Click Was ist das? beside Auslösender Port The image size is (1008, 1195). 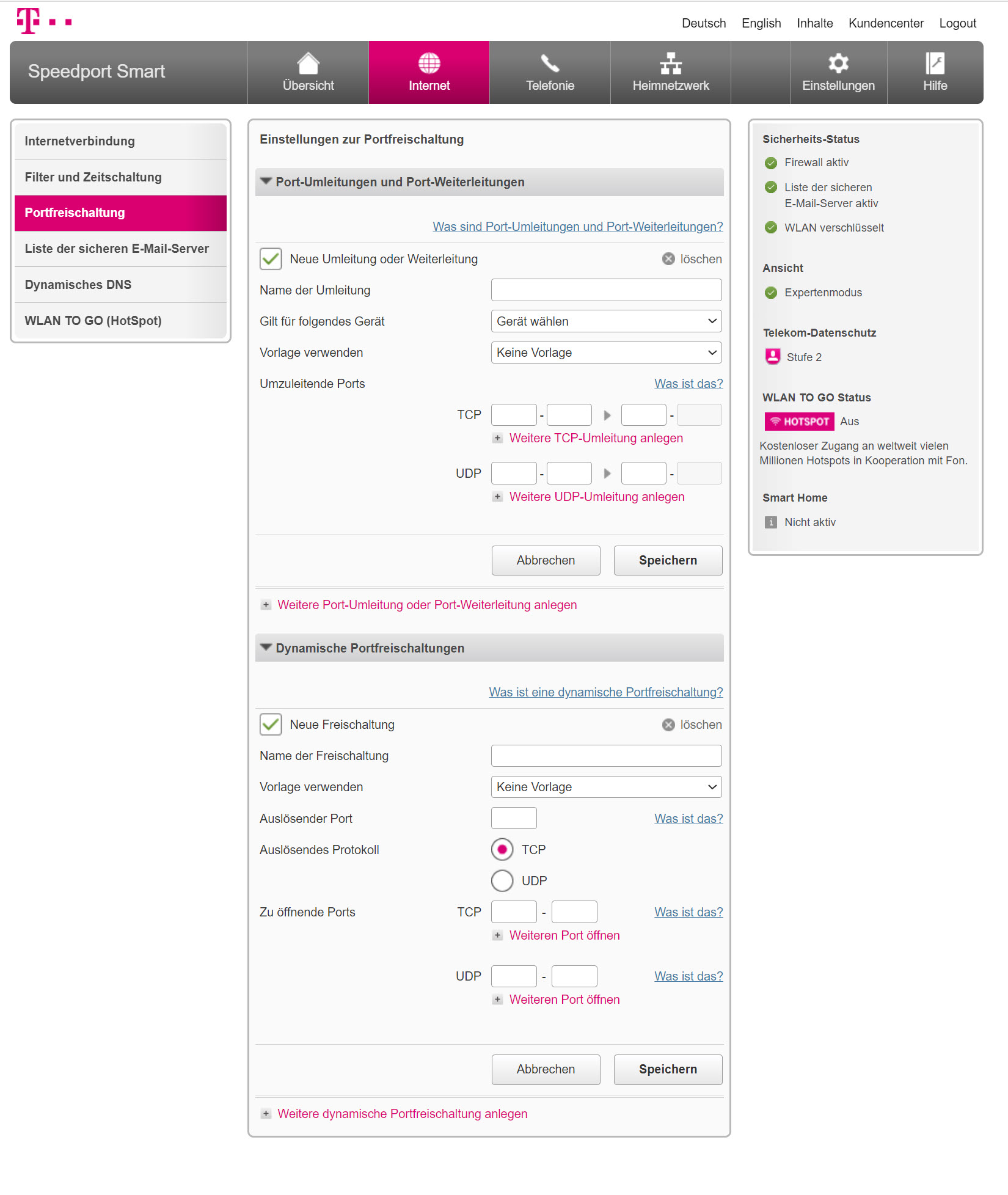pos(688,819)
